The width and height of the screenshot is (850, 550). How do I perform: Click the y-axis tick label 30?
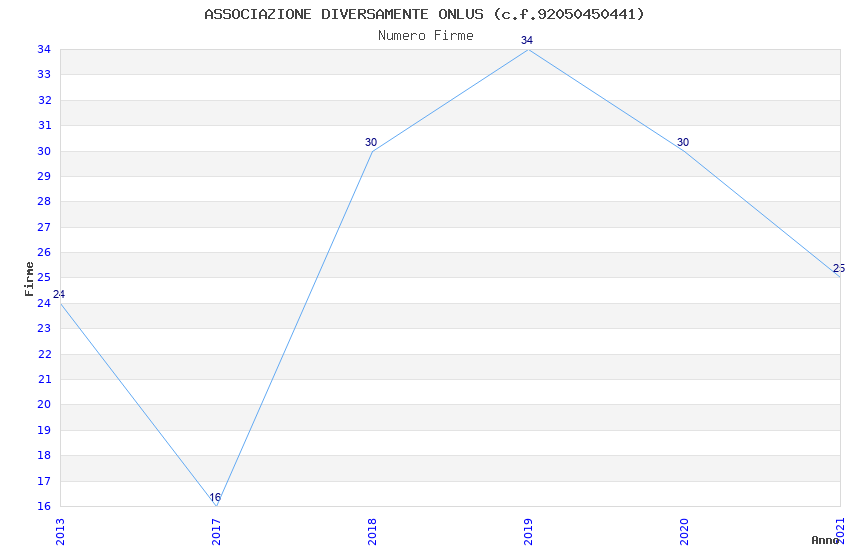pyautogui.click(x=44, y=151)
